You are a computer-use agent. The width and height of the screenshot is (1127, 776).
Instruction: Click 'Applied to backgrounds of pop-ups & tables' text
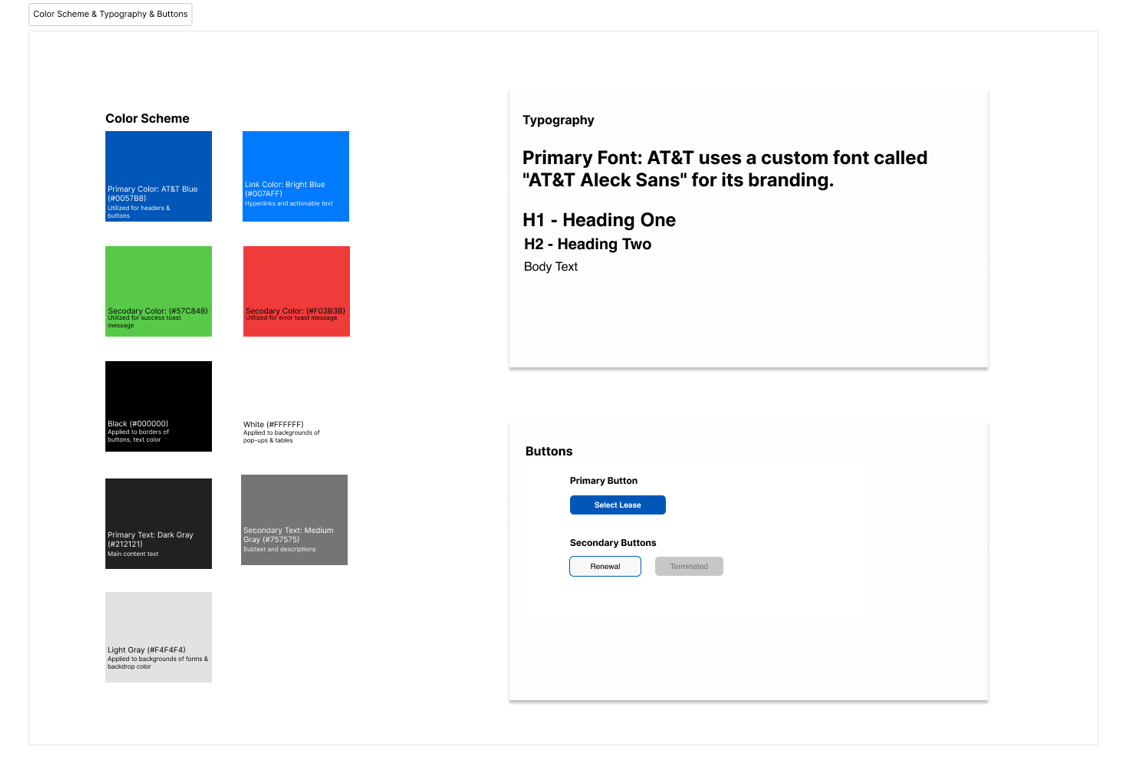coord(281,436)
